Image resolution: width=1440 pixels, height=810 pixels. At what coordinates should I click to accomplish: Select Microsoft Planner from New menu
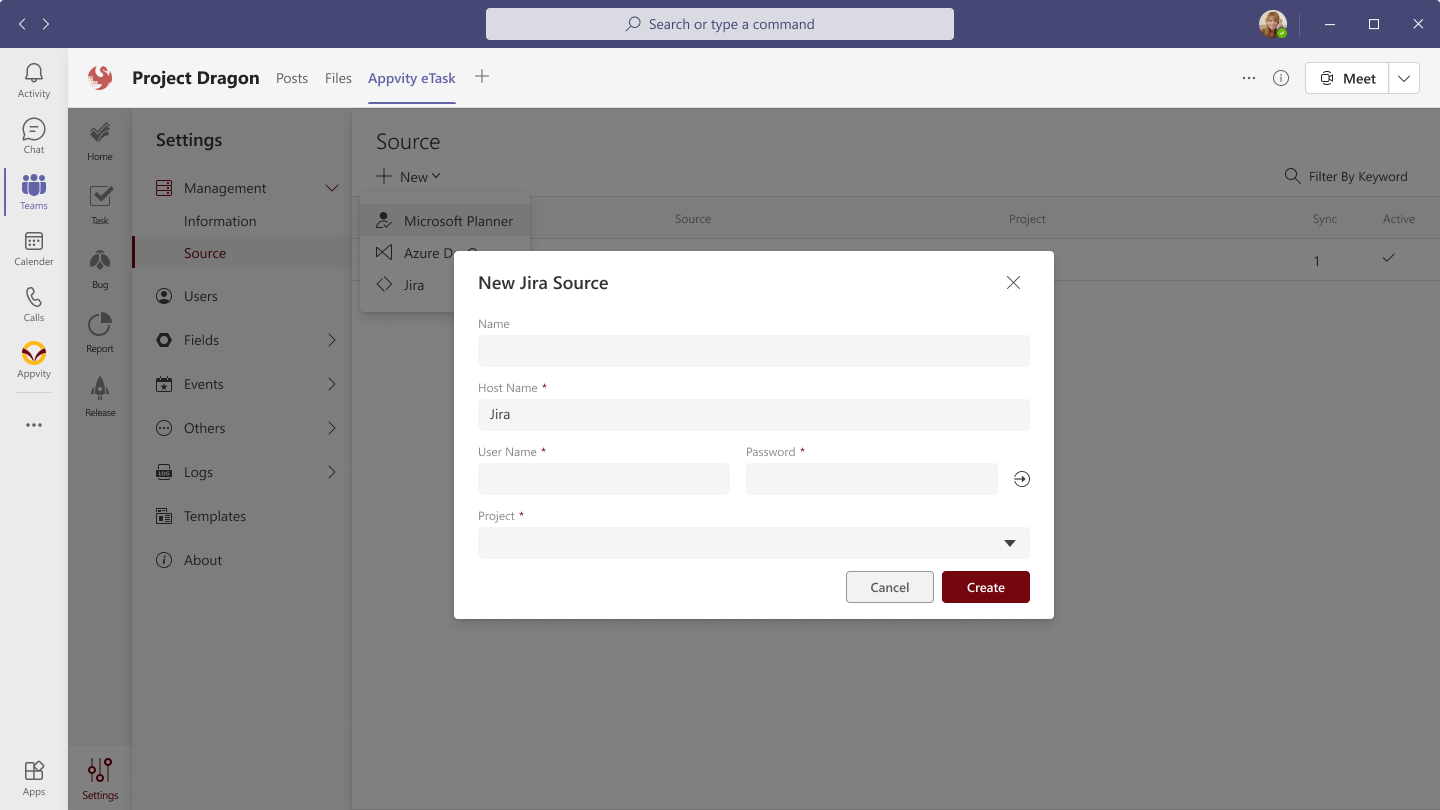[x=458, y=221]
